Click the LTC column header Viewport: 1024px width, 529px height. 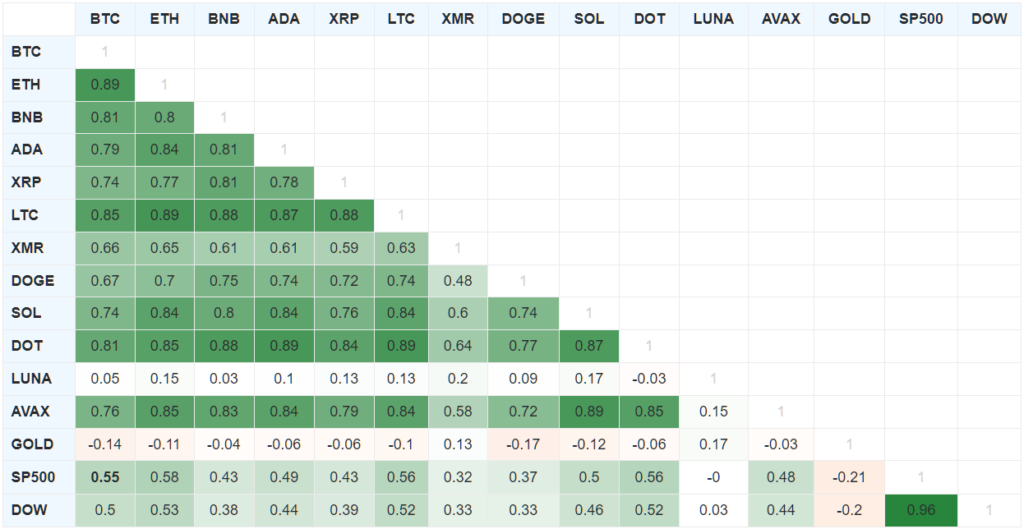[401, 19]
